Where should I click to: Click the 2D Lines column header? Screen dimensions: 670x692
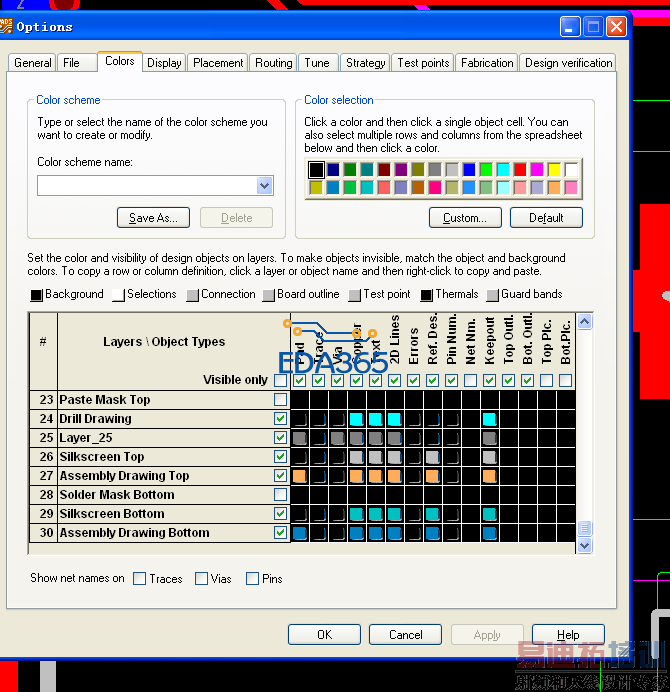tap(395, 340)
